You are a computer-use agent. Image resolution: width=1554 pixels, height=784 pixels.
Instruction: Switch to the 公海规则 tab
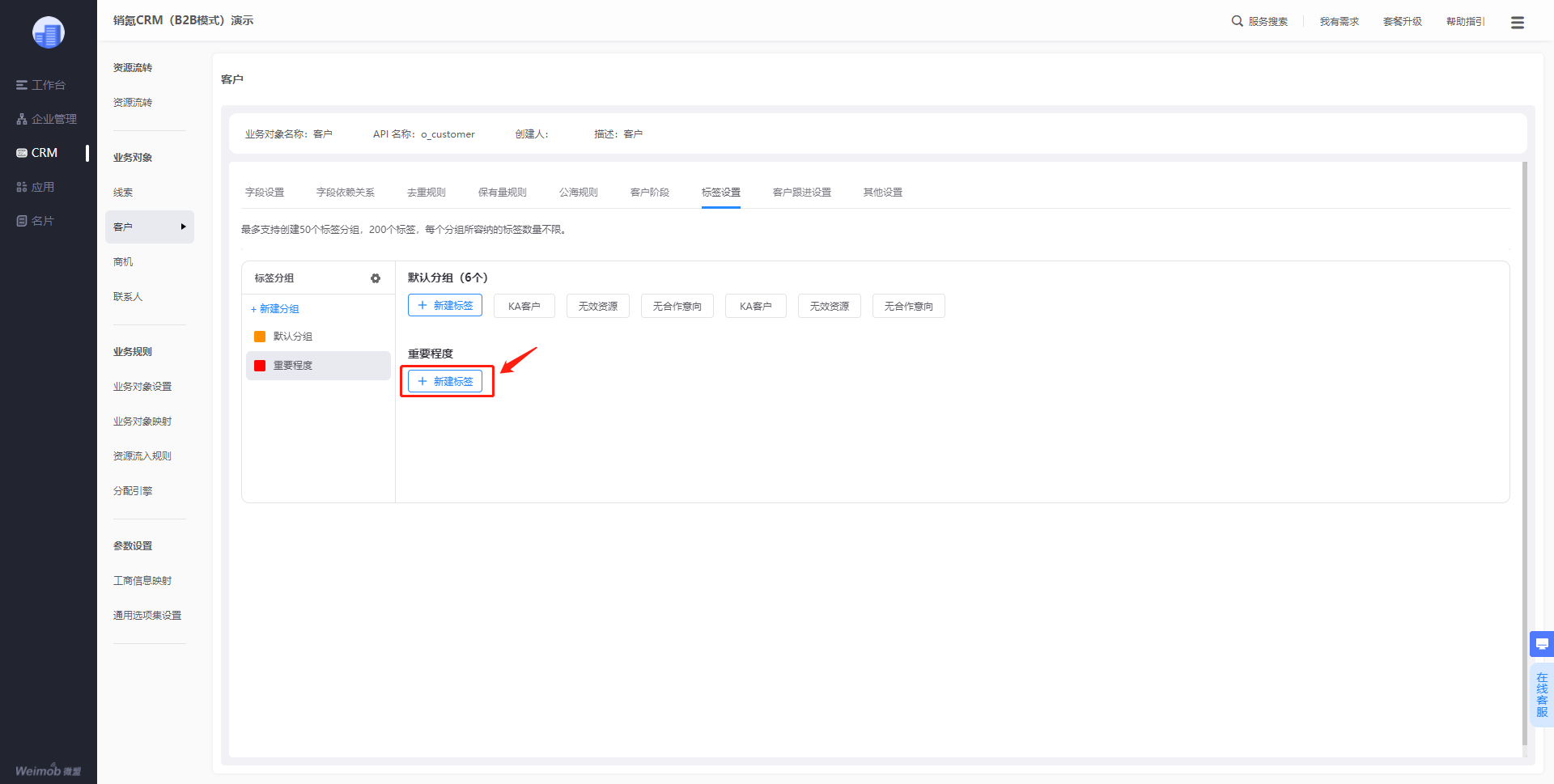[579, 193]
